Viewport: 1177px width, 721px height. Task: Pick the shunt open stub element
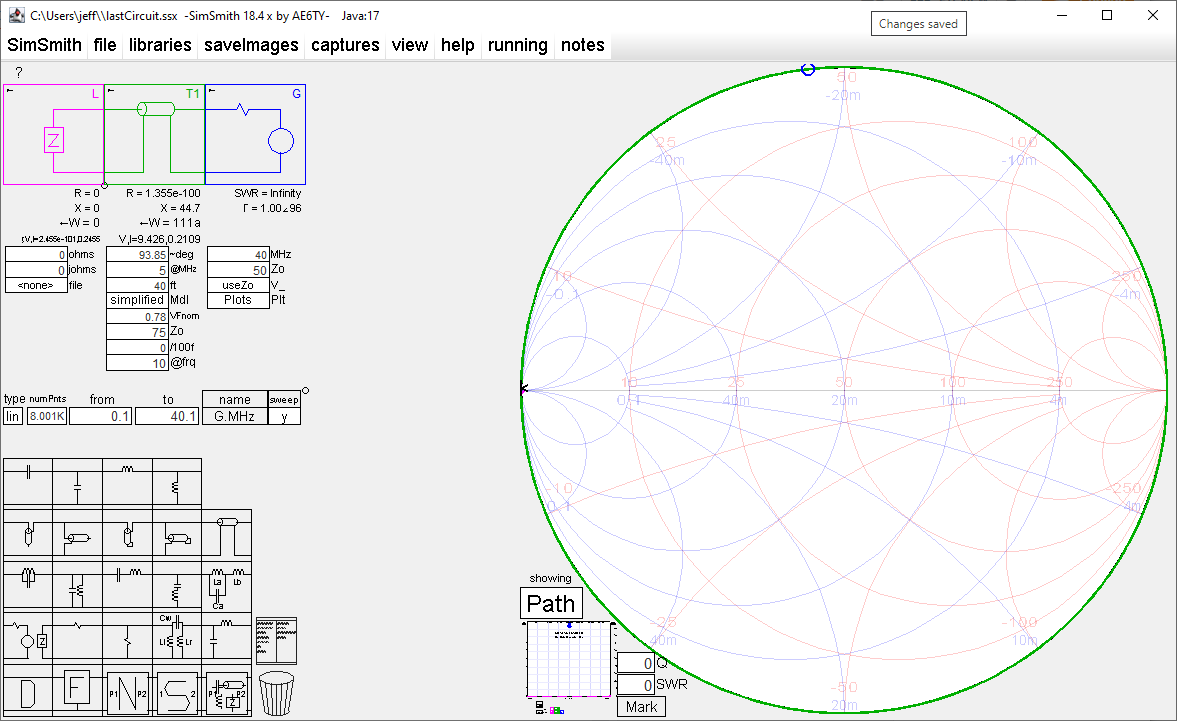(x=77, y=534)
